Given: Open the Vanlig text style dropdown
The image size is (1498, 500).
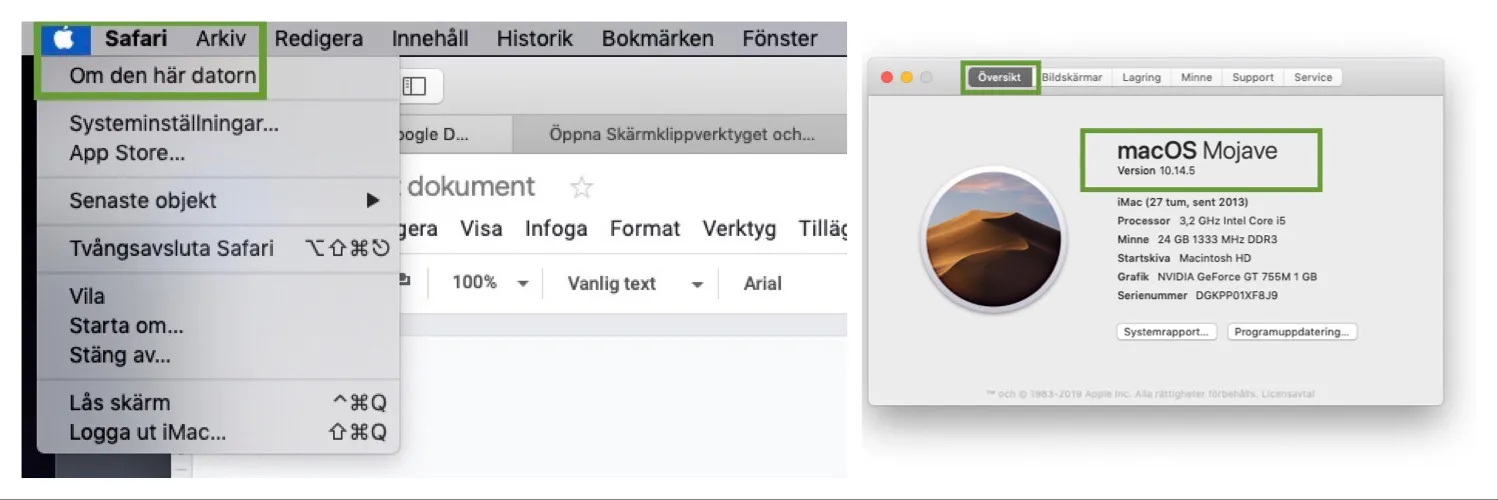Looking at the screenshot, I should coord(634,284).
